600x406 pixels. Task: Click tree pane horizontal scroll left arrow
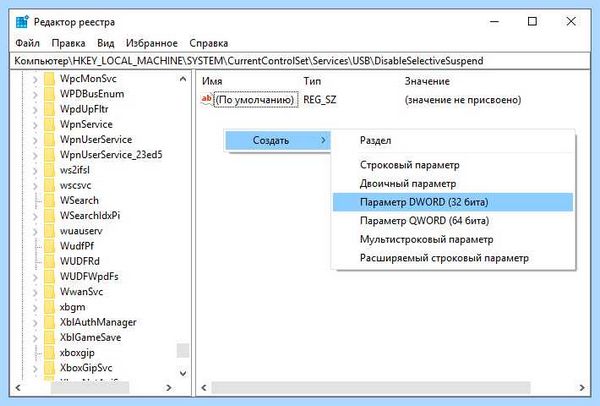18,388
